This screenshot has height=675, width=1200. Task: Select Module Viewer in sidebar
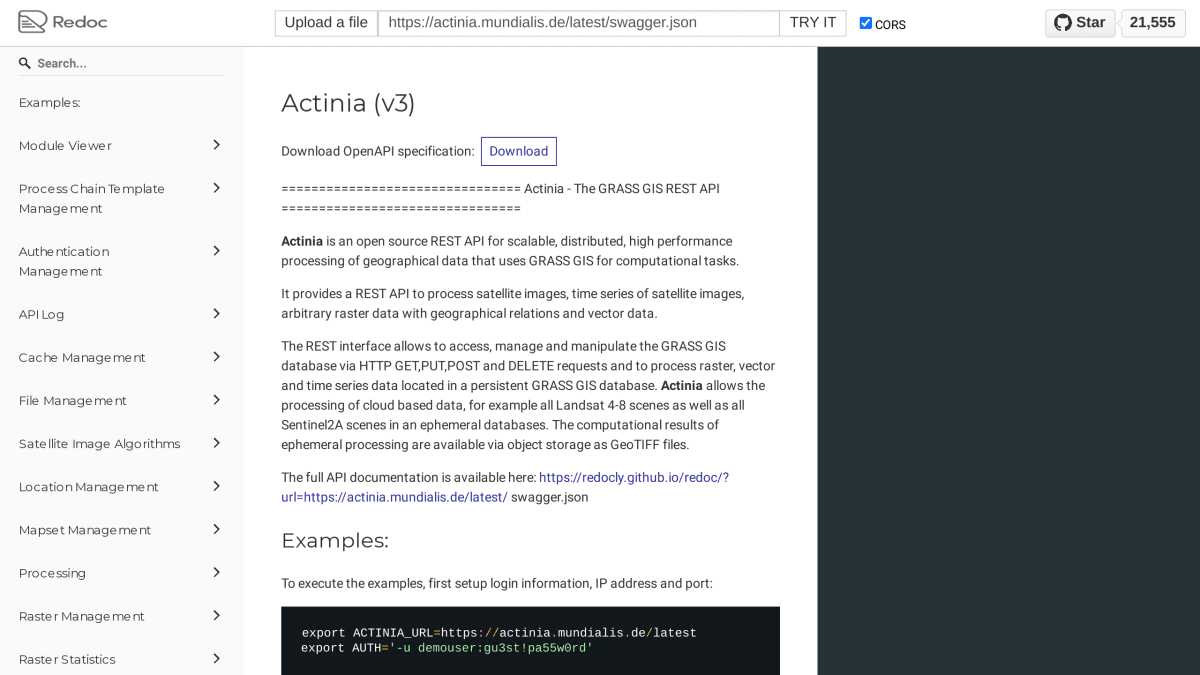(x=121, y=146)
